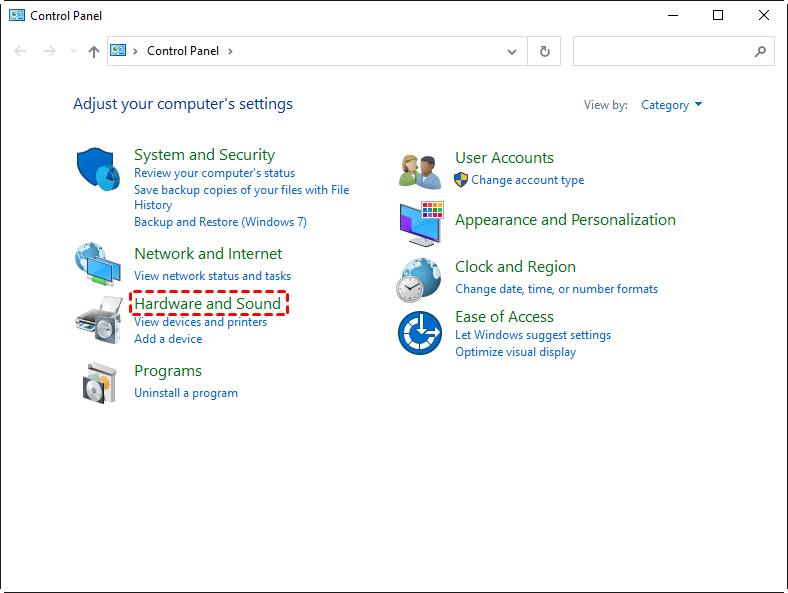The width and height of the screenshot is (788, 593).
Task: Open the Programs category heading
Action: coord(168,371)
